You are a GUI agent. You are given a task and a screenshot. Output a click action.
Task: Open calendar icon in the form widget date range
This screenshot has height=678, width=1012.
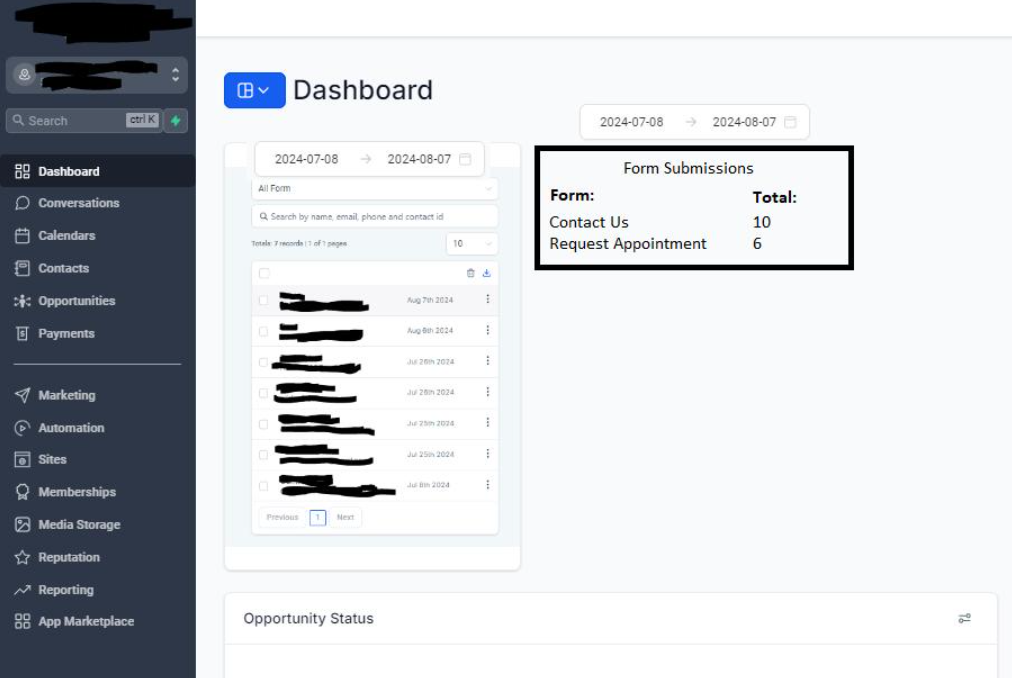tap(465, 159)
